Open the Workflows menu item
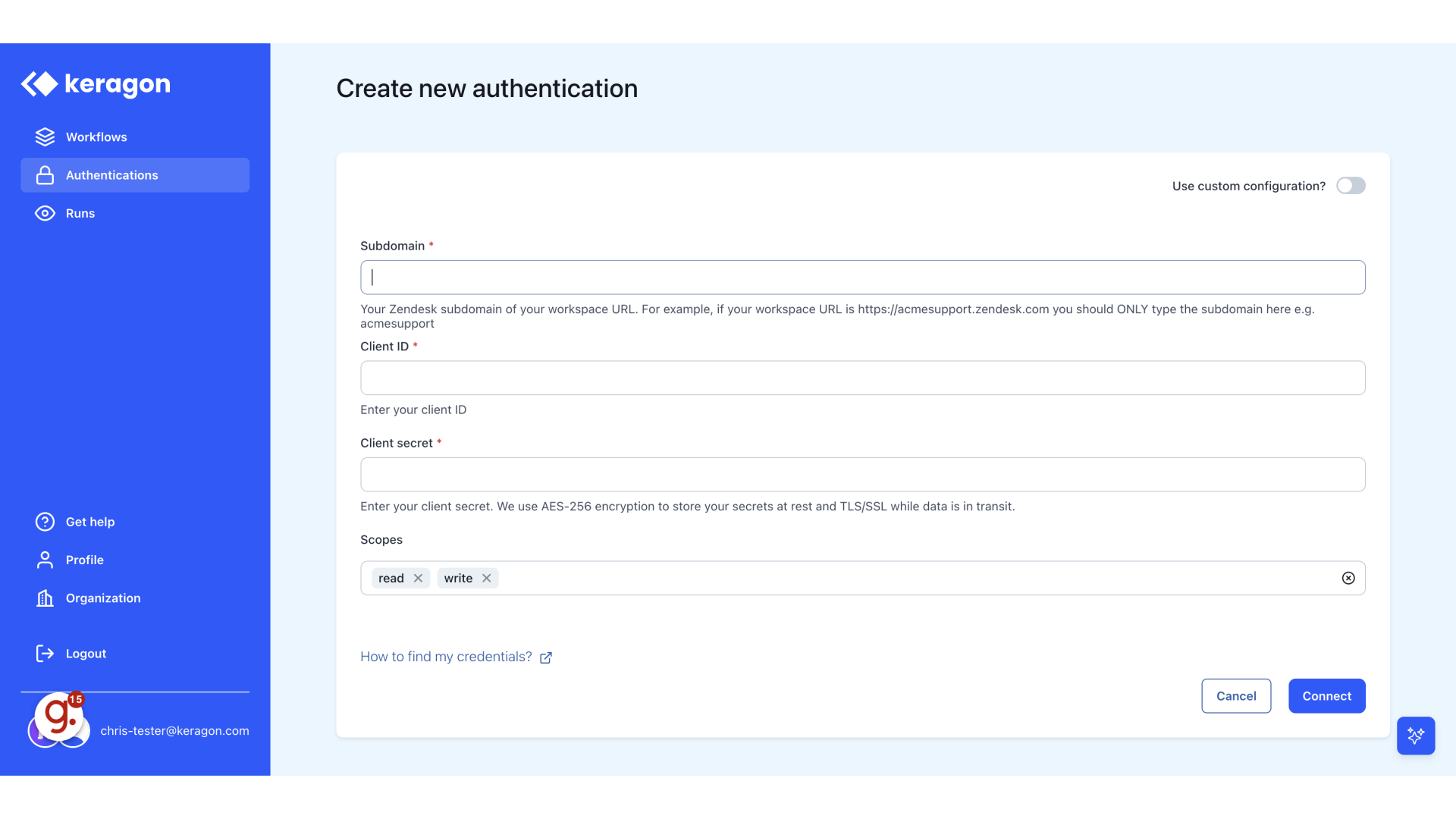This screenshot has height=819, width=1456. pyautogui.click(x=135, y=136)
